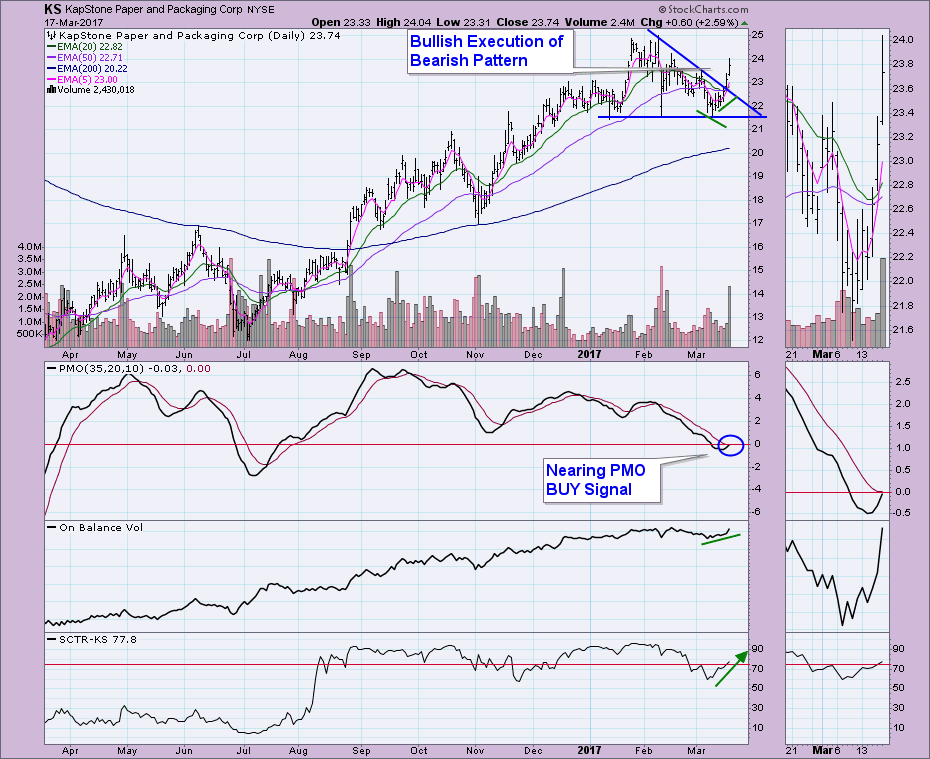Click the Aug label on the price chart axis
Image resolution: width=930 pixels, height=759 pixels.
tap(299, 353)
